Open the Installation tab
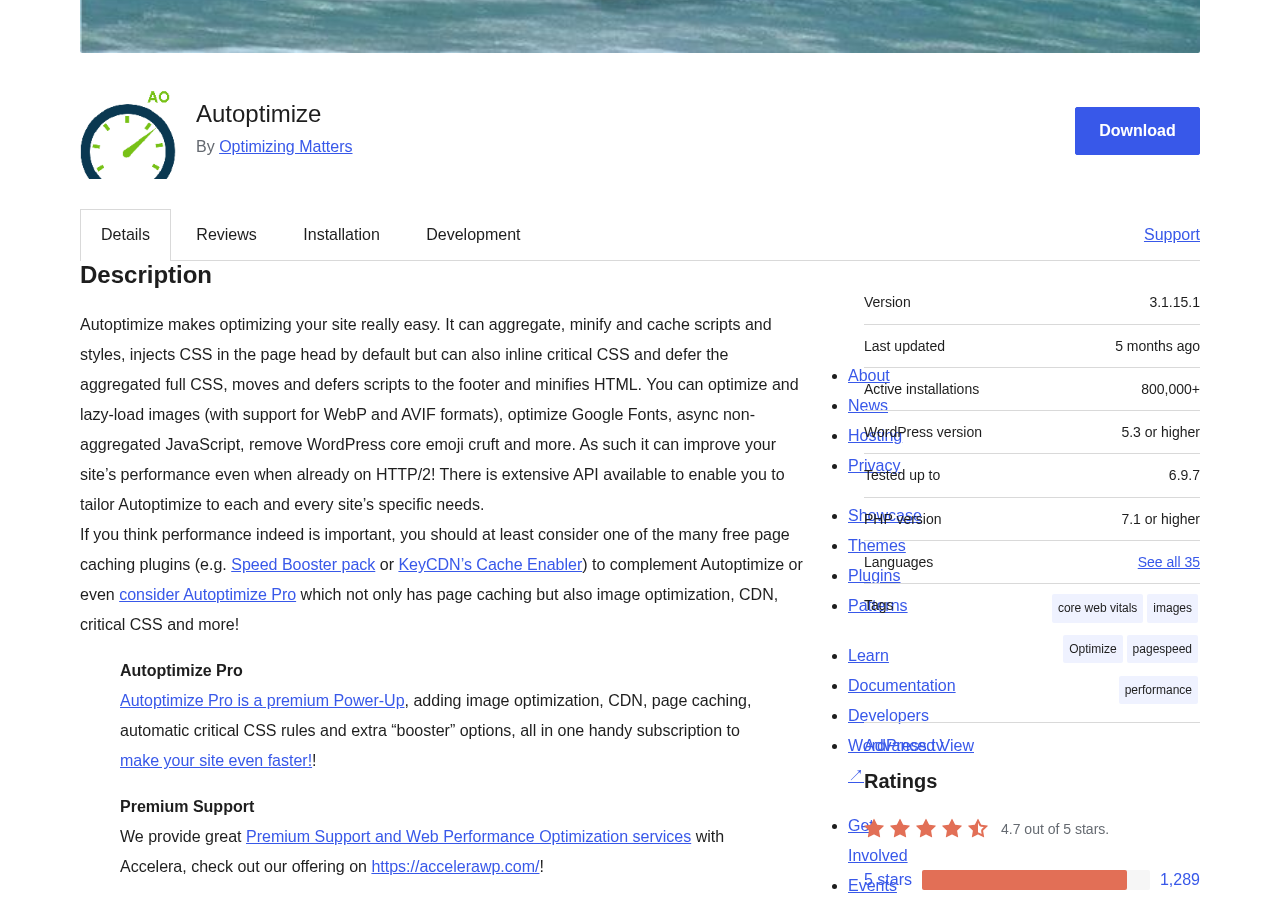This screenshot has height=900, width=1280. point(341,235)
